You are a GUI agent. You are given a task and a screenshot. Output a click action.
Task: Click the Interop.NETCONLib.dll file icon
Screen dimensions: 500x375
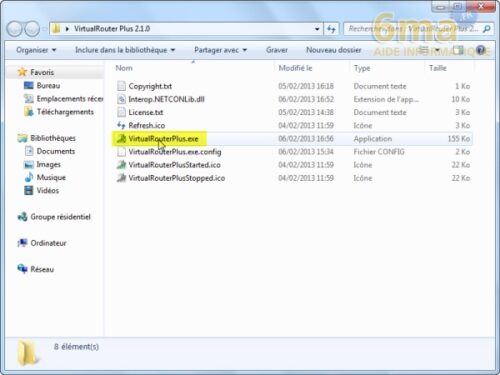(121, 99)
